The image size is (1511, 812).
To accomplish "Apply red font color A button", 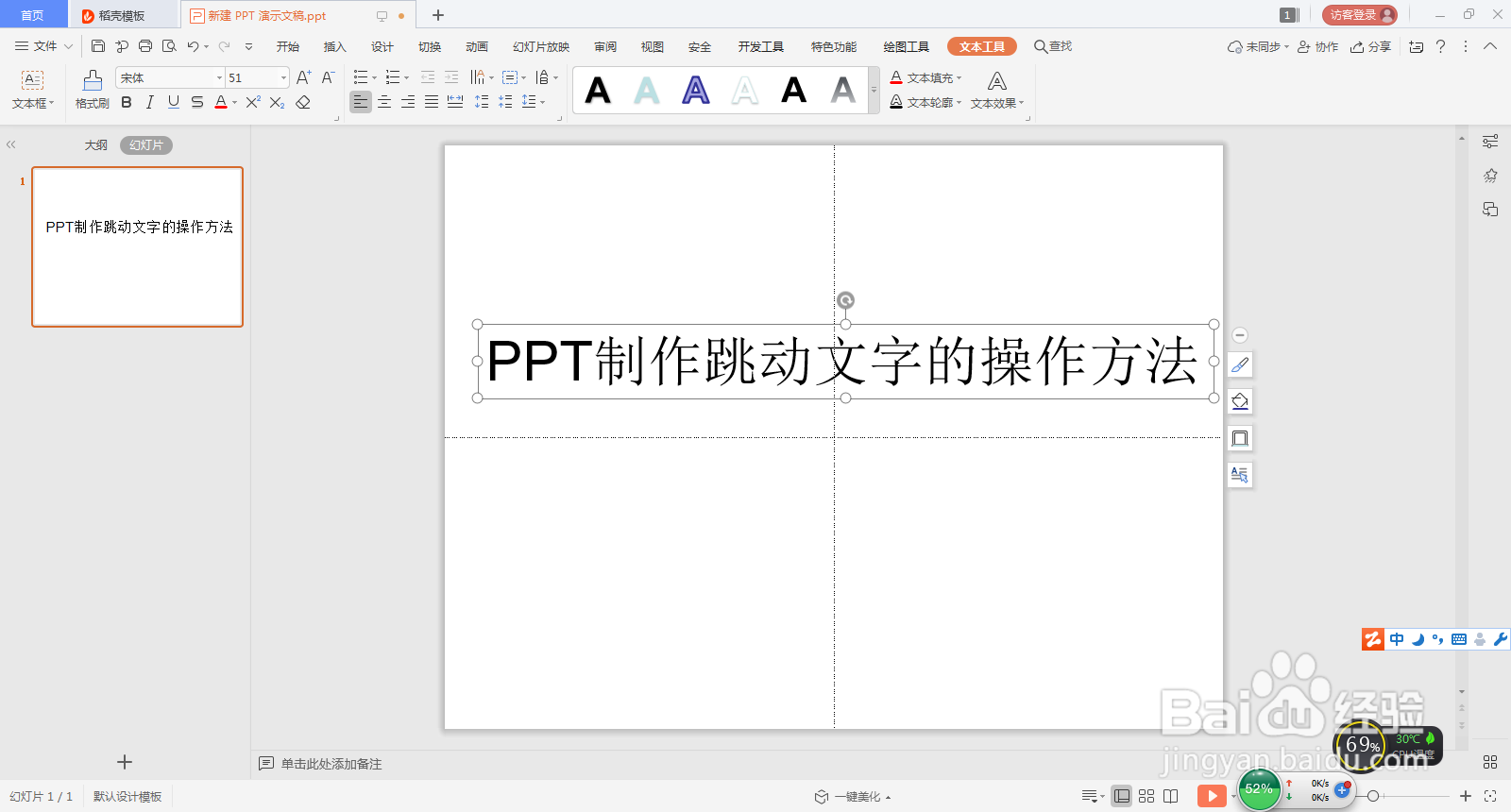I will click(221, 102).
